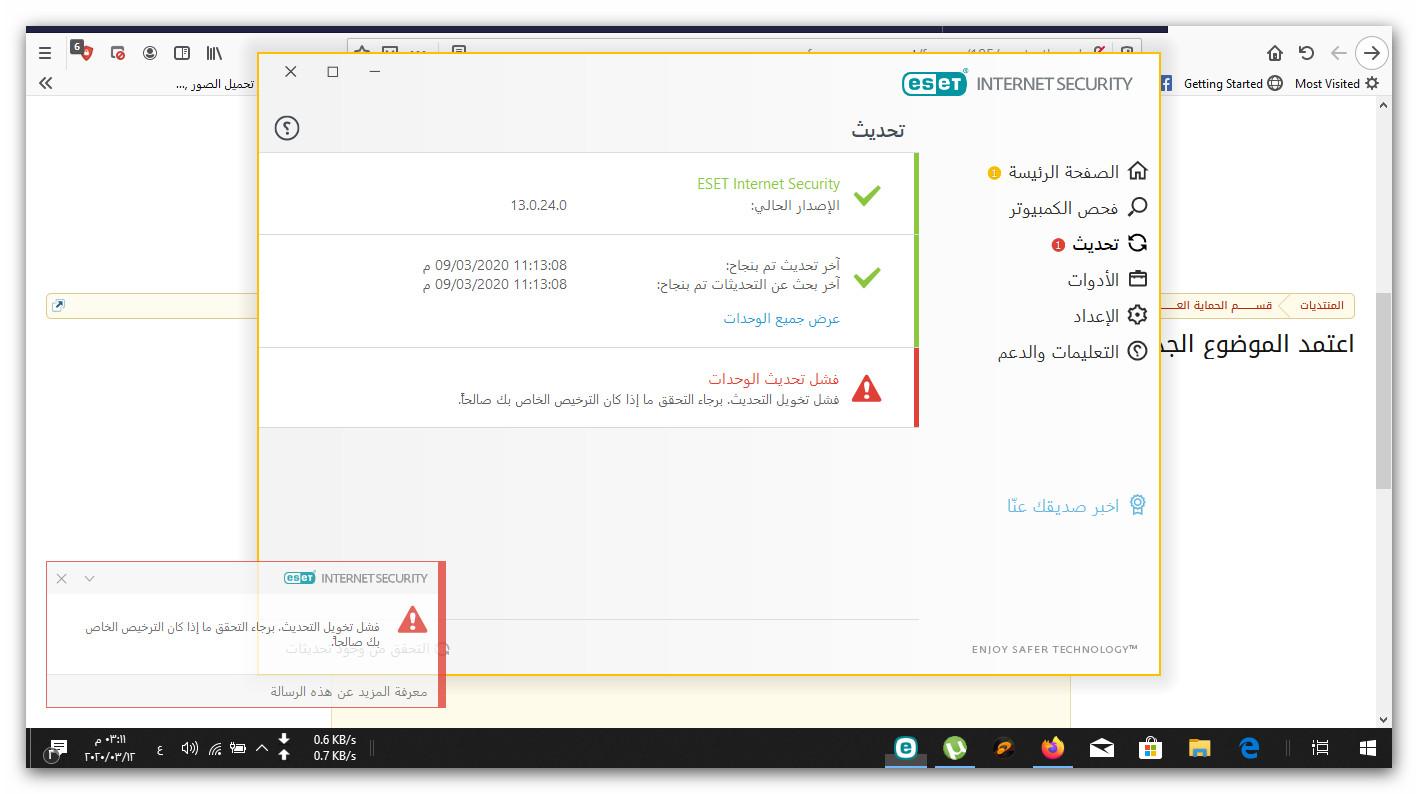Viewport: 1418px width, 794px height.
Task: Click the Firefox back arrow button
Action: (1339, 53)
